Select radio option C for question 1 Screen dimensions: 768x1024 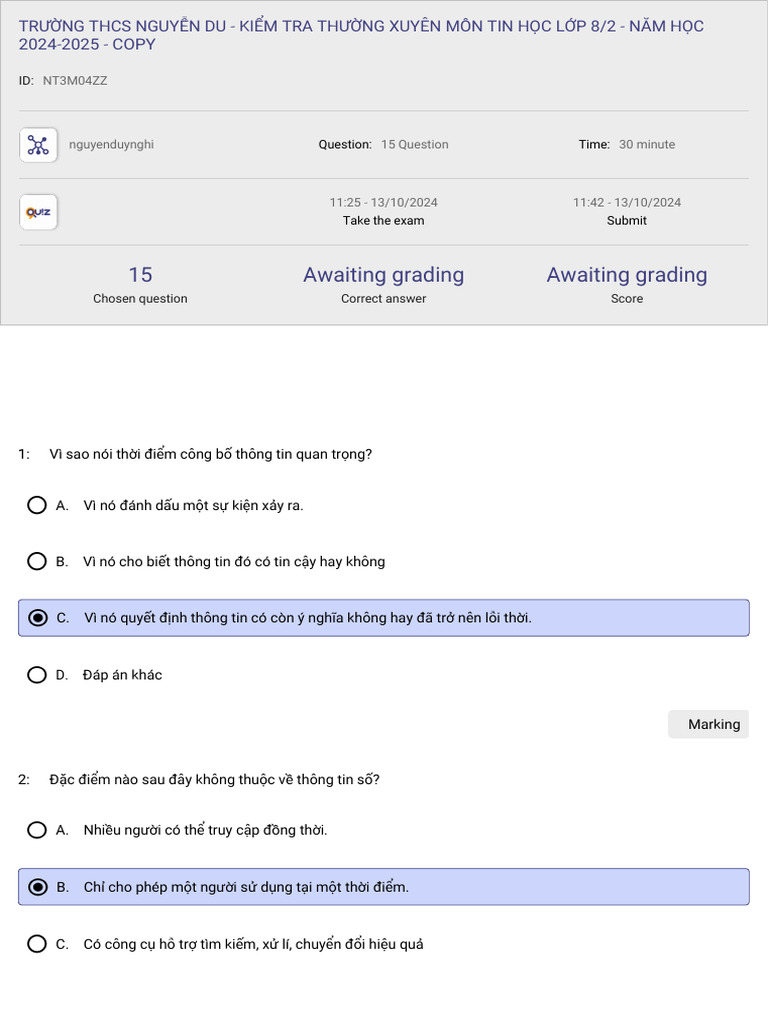[37, 618]
